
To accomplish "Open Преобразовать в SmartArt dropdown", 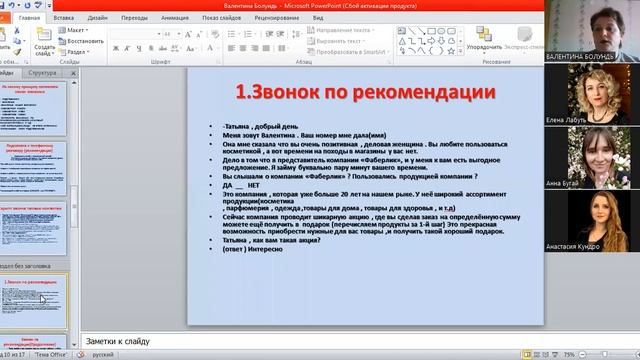I will pos(348,52).
